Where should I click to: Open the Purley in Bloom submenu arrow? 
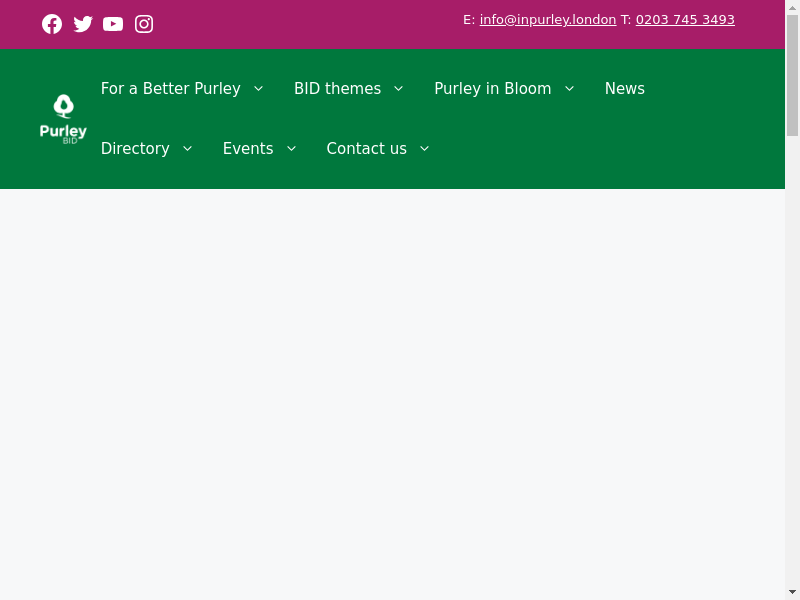pos(569,89)
